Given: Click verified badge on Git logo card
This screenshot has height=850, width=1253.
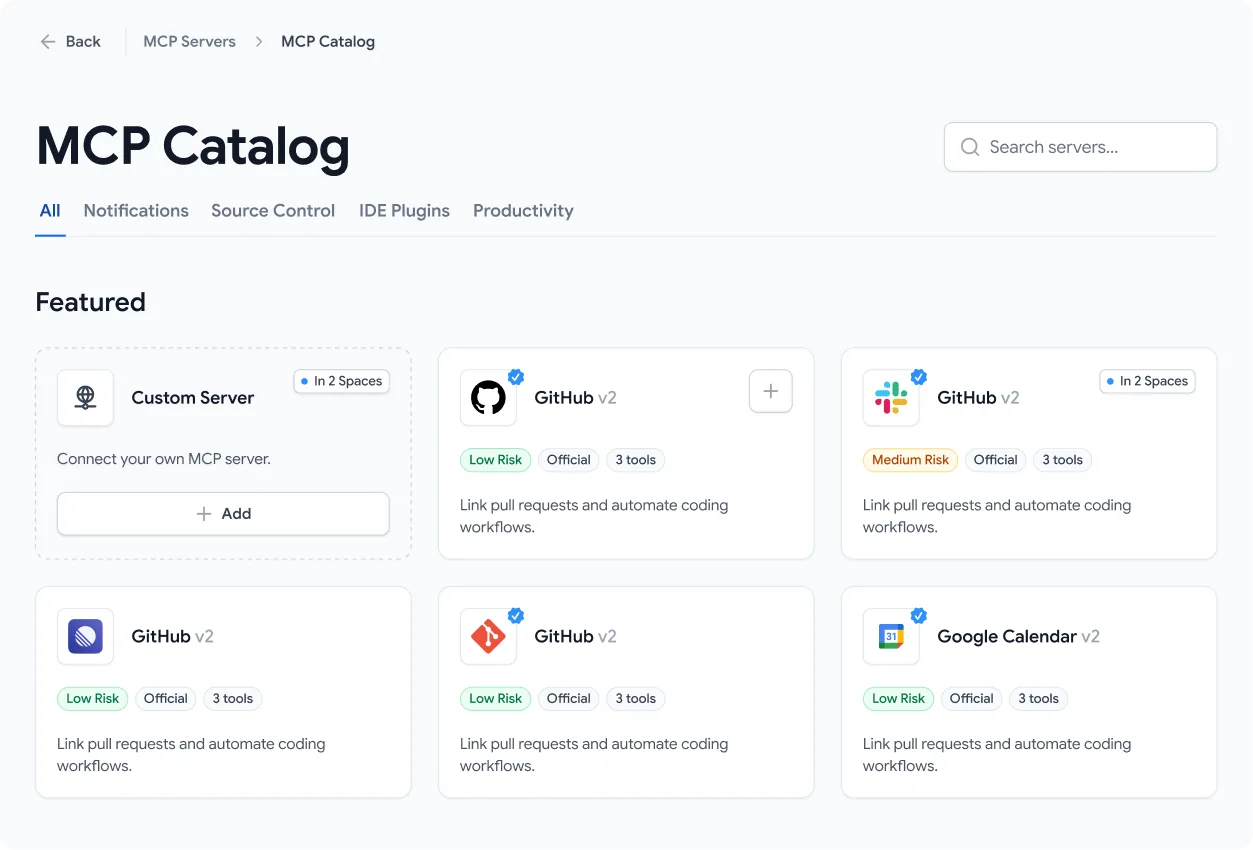Looking at the screenshot, I should pyautogui.click(x=516, y=616).
